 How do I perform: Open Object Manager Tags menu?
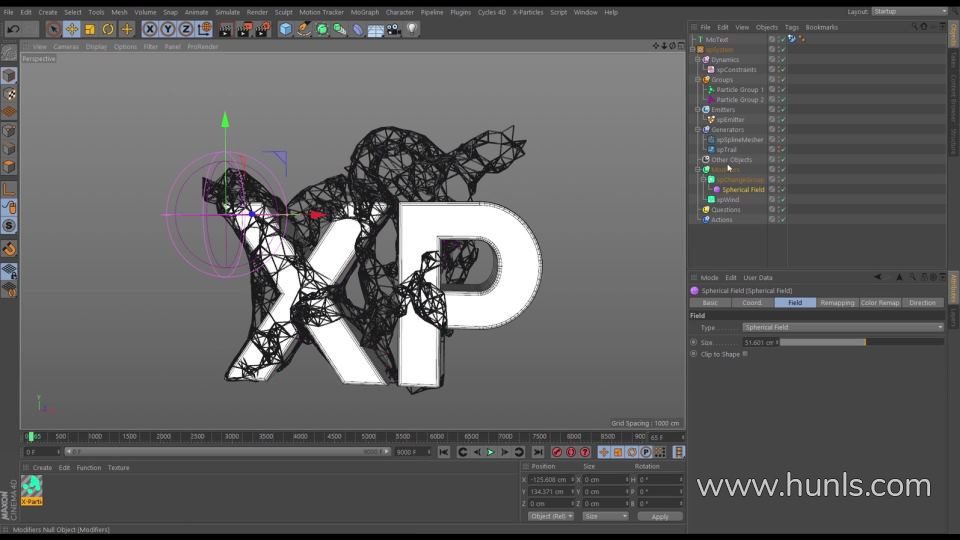(x=792, y=27)
